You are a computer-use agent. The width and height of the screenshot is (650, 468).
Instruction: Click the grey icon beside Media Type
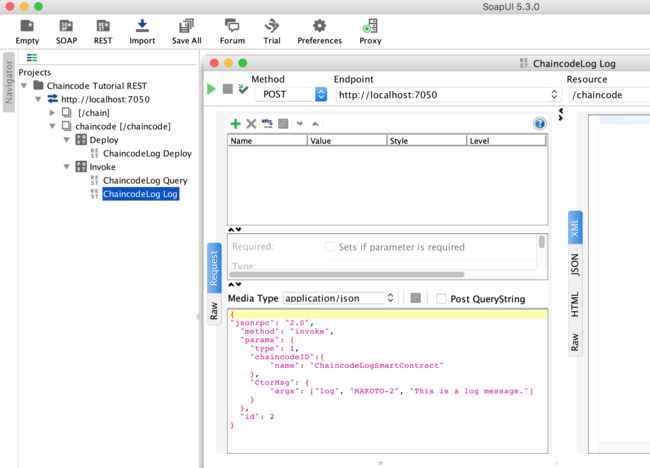pos(415,298)
